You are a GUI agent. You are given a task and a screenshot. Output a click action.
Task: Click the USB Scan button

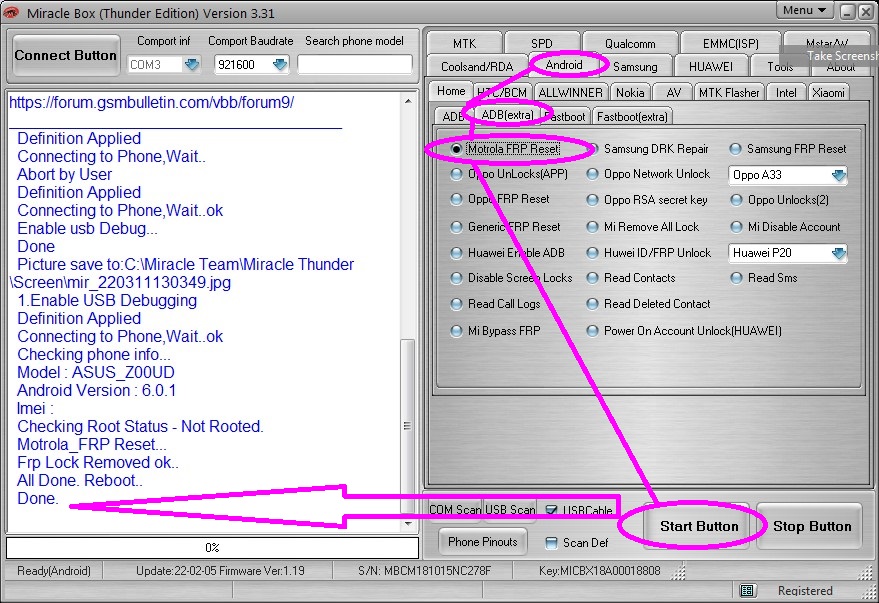point(510,509)
